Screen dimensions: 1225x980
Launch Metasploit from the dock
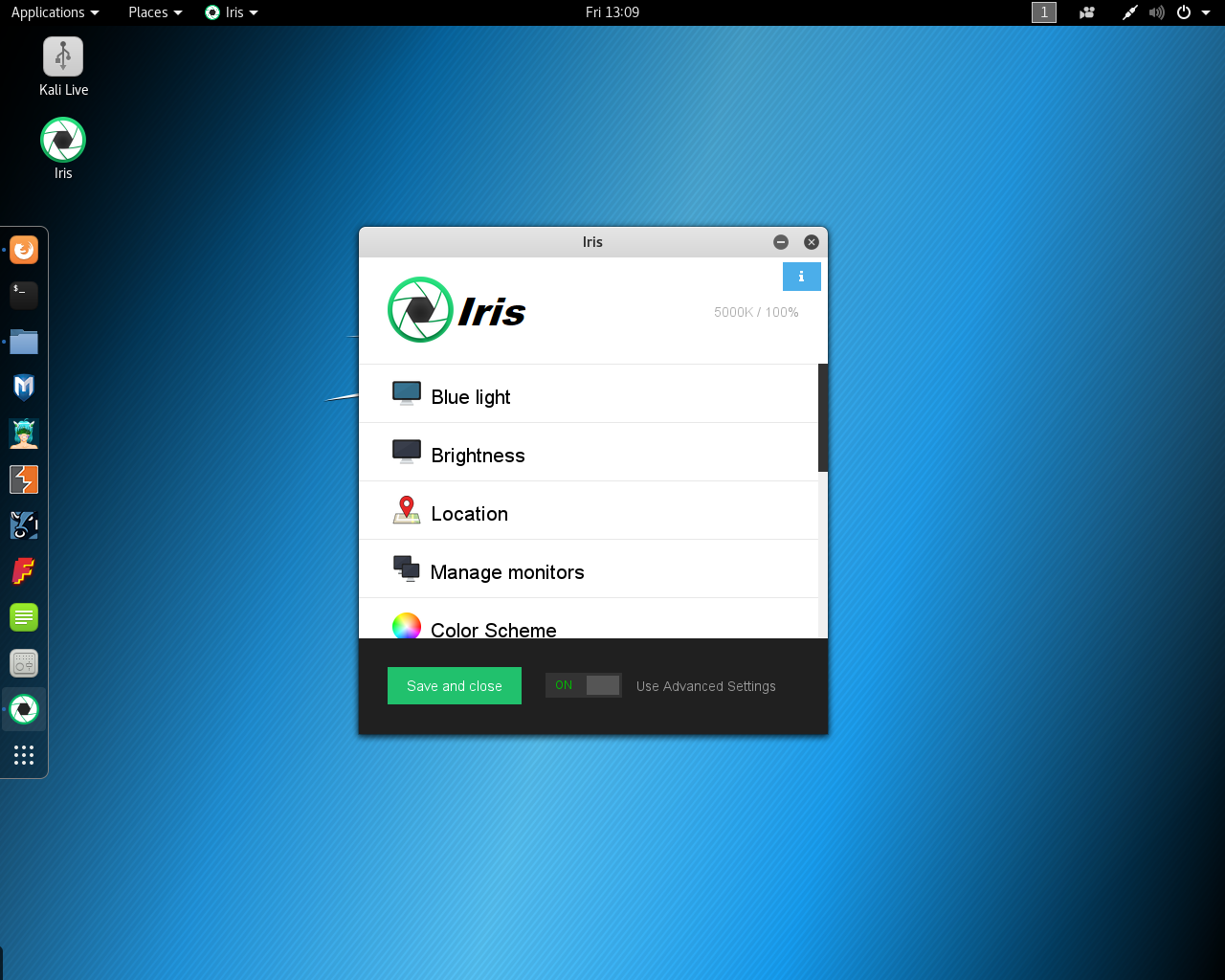24,388
